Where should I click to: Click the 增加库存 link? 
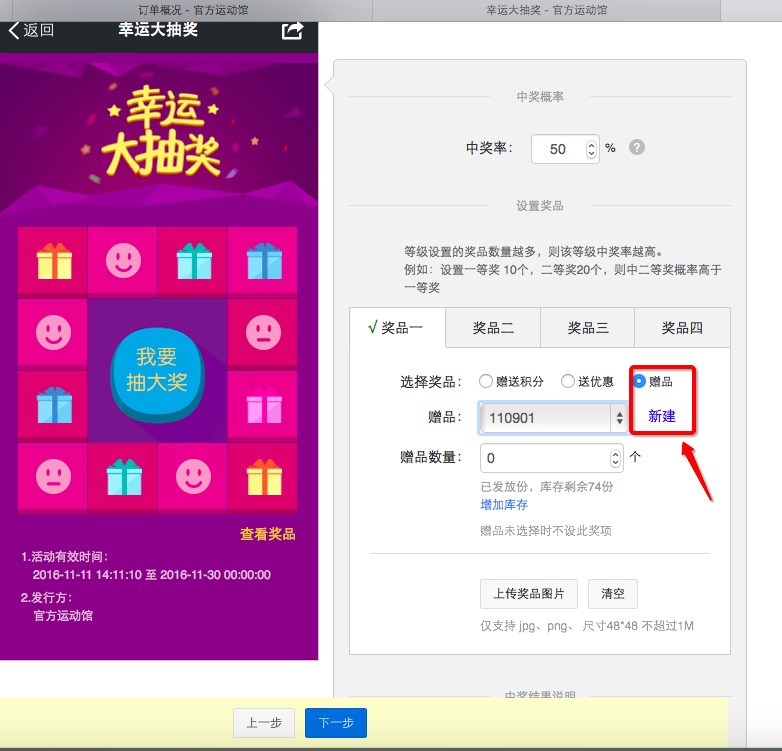tap(504, 505)
